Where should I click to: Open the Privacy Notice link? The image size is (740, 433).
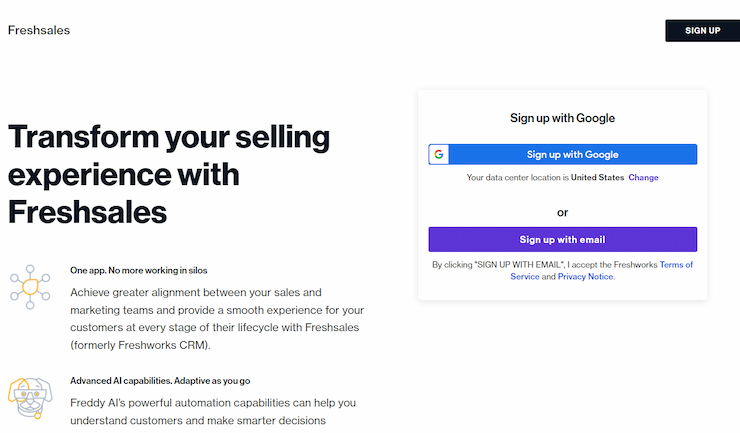[x=585, y=277]
